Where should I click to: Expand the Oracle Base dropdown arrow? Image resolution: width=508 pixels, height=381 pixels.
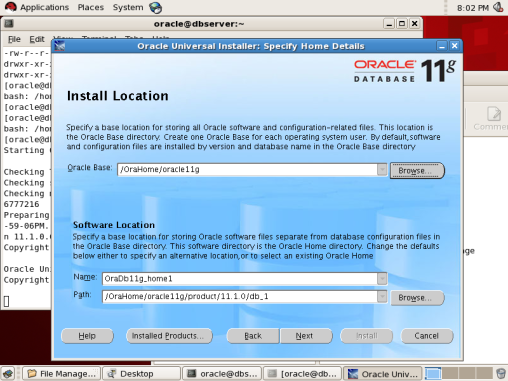382,169
